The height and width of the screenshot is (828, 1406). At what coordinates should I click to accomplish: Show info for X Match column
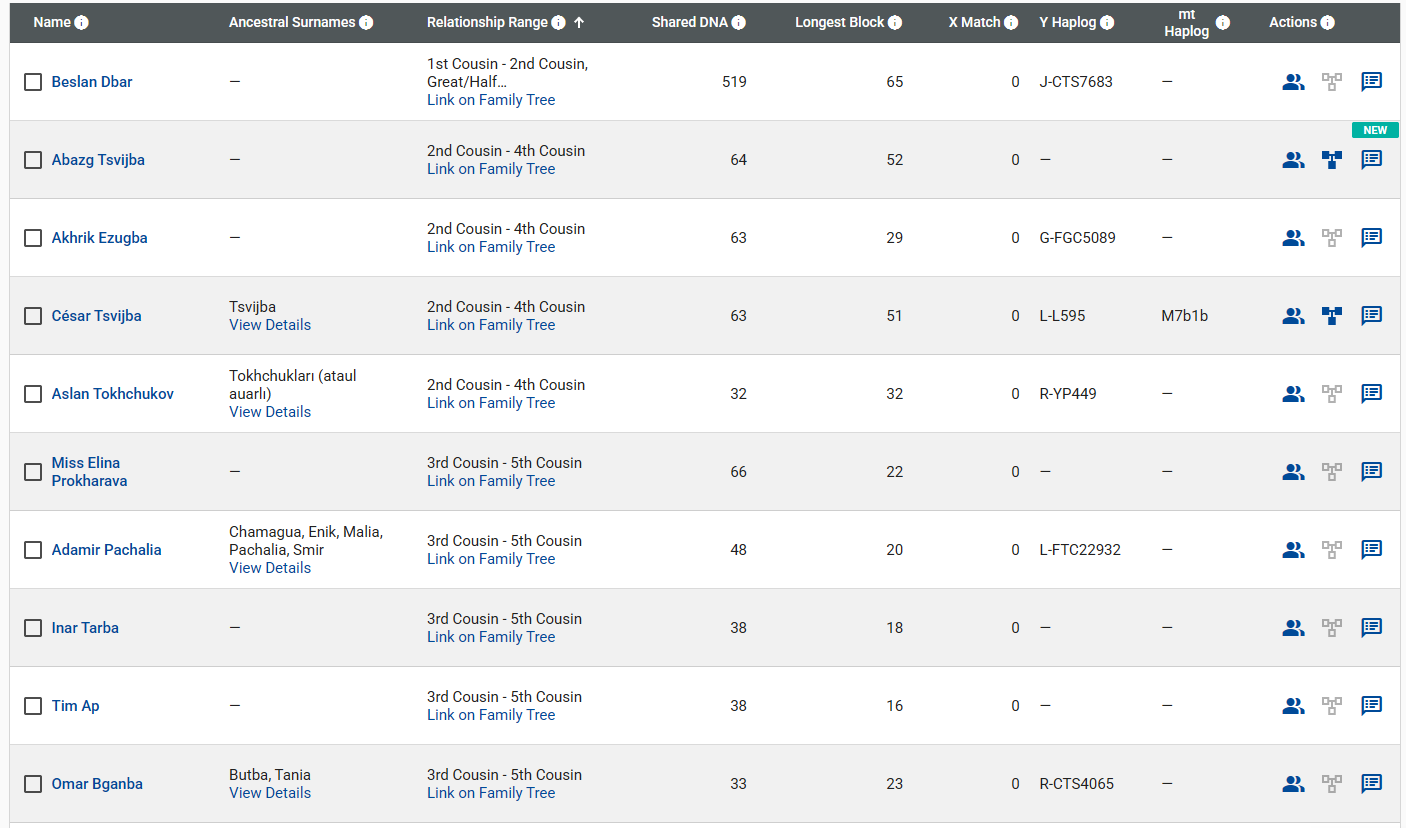(x=1011, y=23)
